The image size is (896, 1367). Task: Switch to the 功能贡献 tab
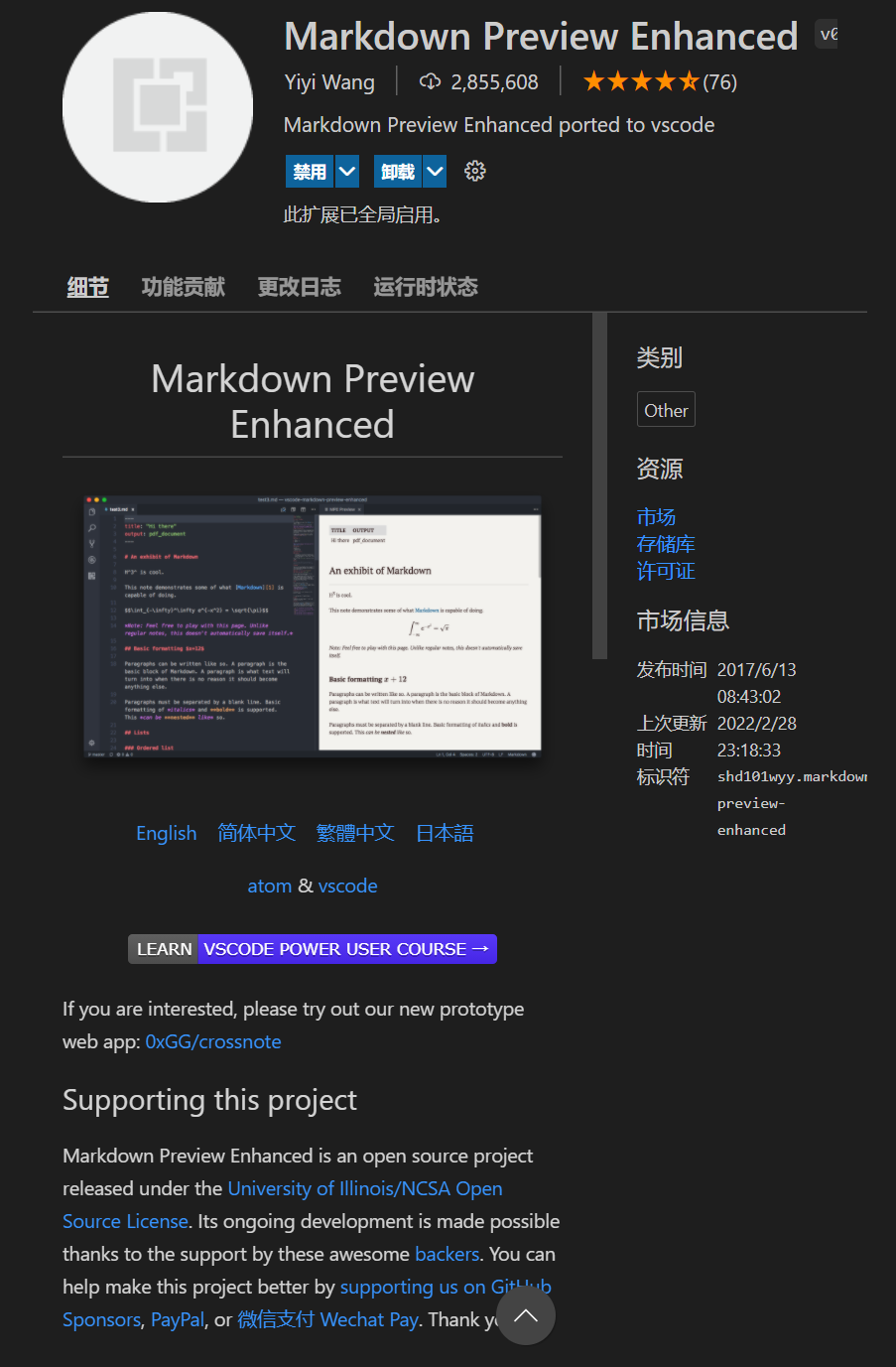(184, 287)
